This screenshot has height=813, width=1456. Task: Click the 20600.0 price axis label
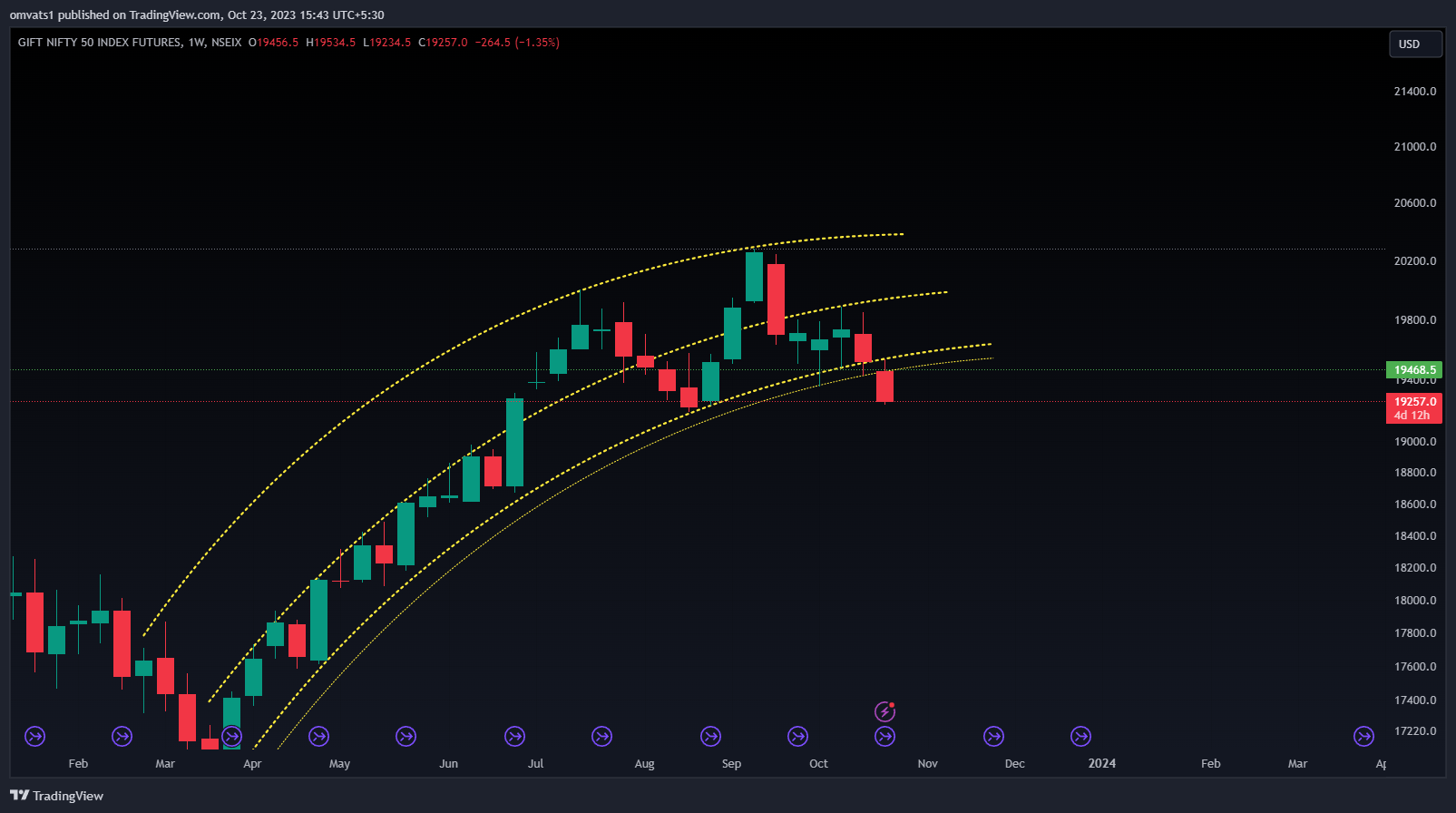pos(1415,203)
